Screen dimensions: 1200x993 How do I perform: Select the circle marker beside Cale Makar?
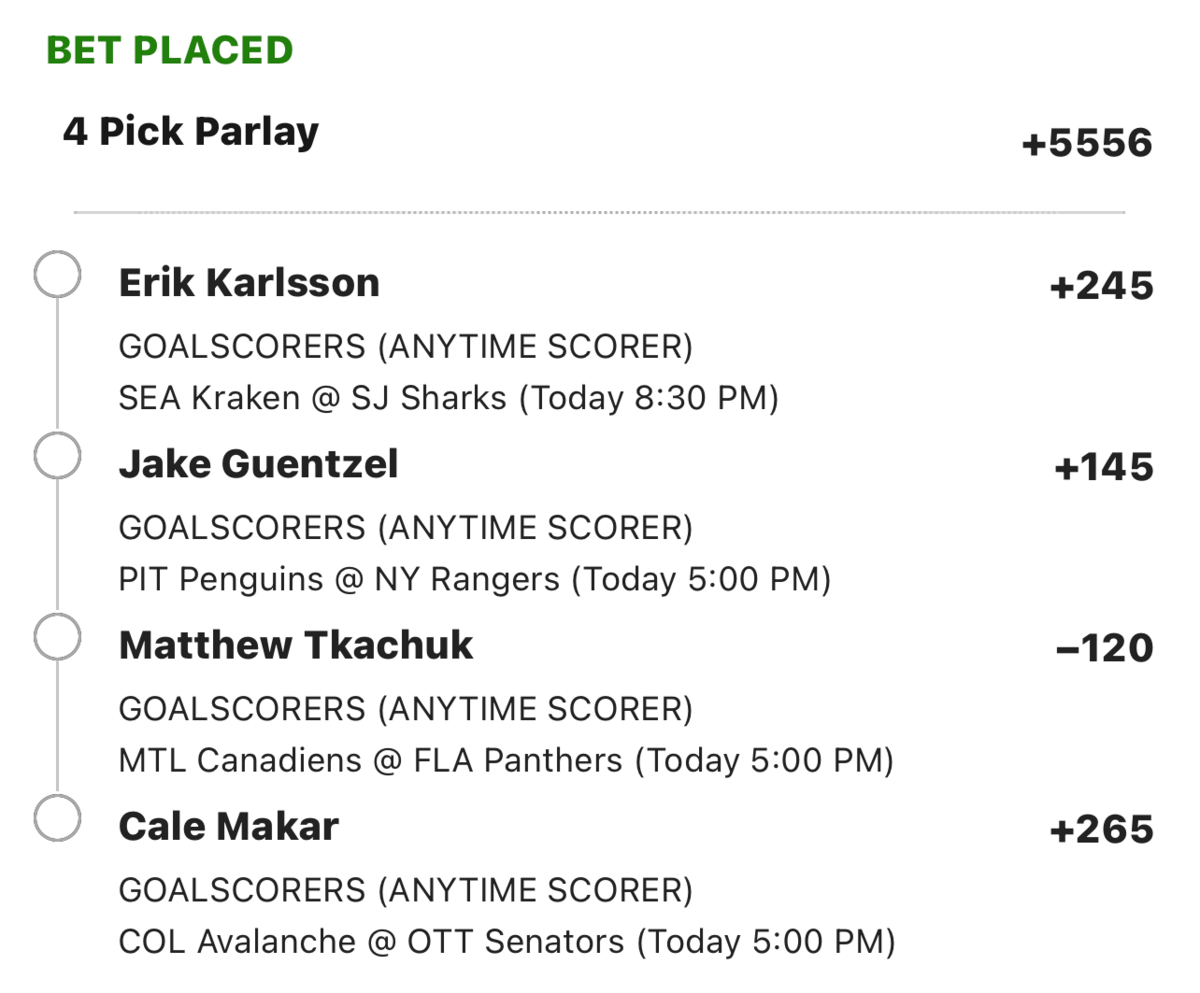coord(57,819)
